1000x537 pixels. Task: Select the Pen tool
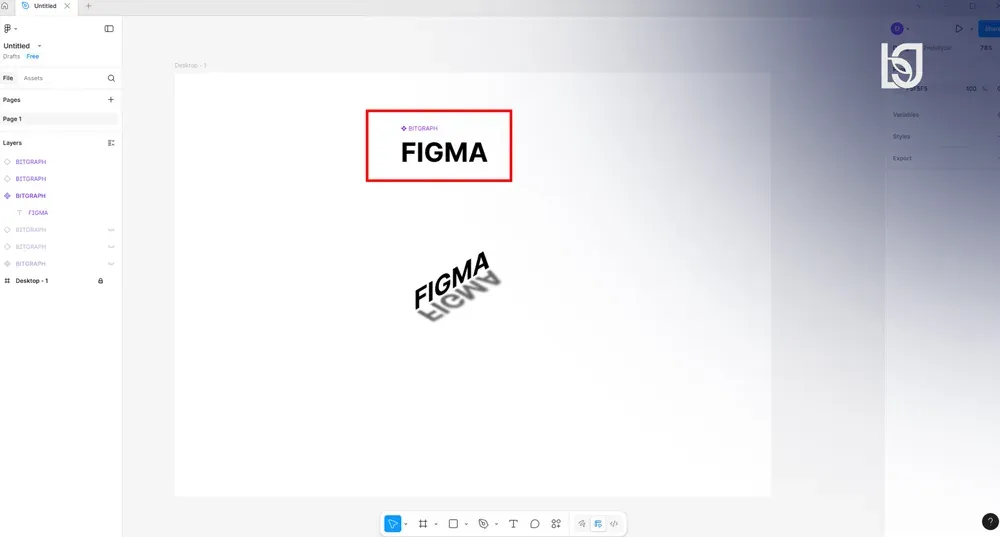coord(483,524)
